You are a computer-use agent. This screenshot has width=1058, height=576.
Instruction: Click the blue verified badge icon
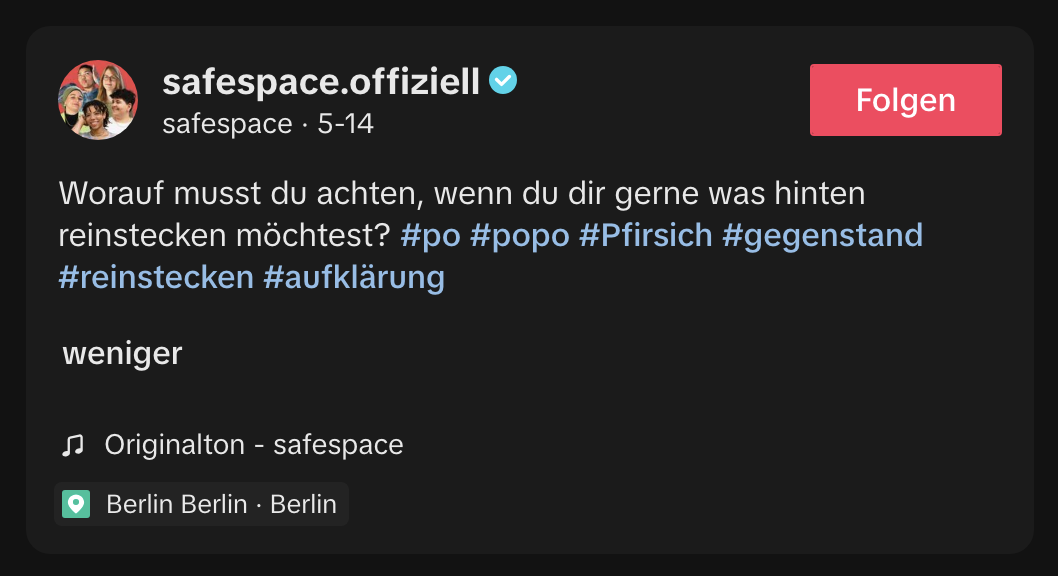[x=503, y=81]
